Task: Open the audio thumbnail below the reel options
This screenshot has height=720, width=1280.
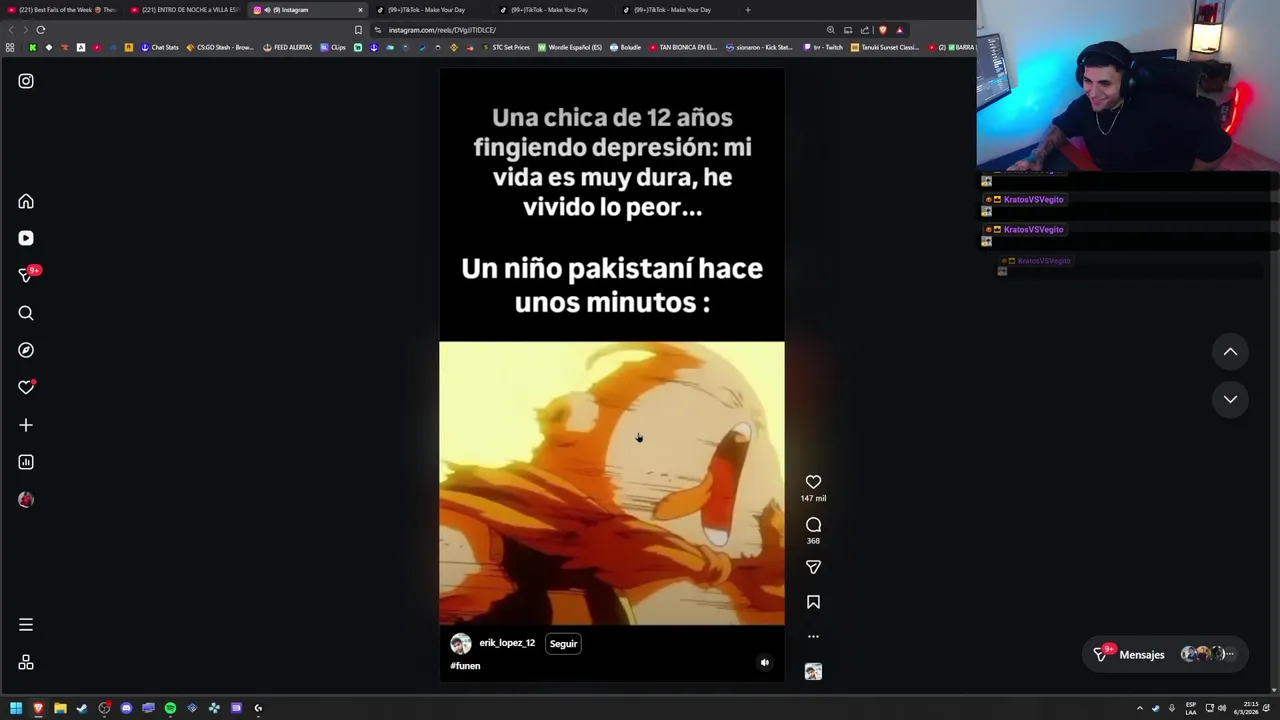Action: [x=813, y=672]
